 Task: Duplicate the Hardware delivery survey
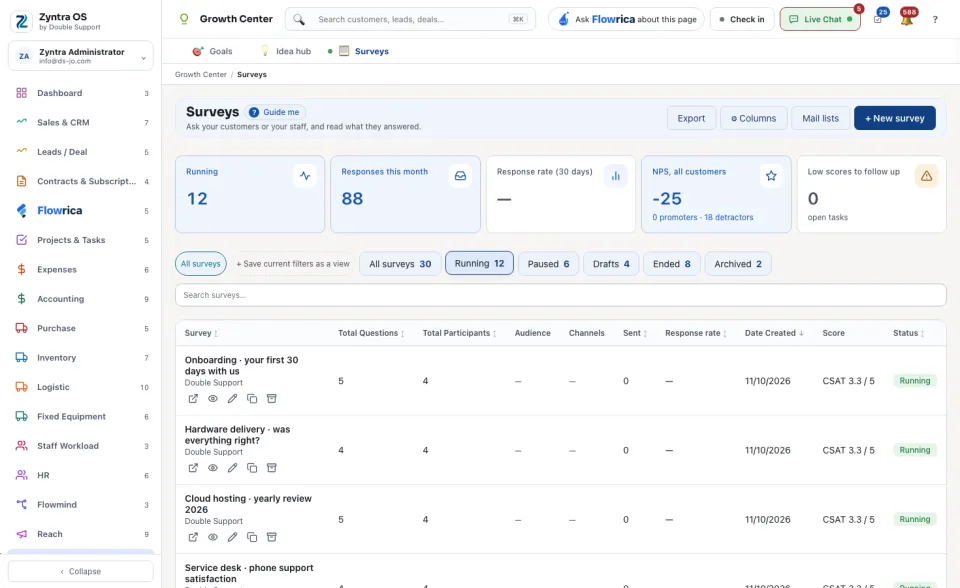(x=252, y=468)
